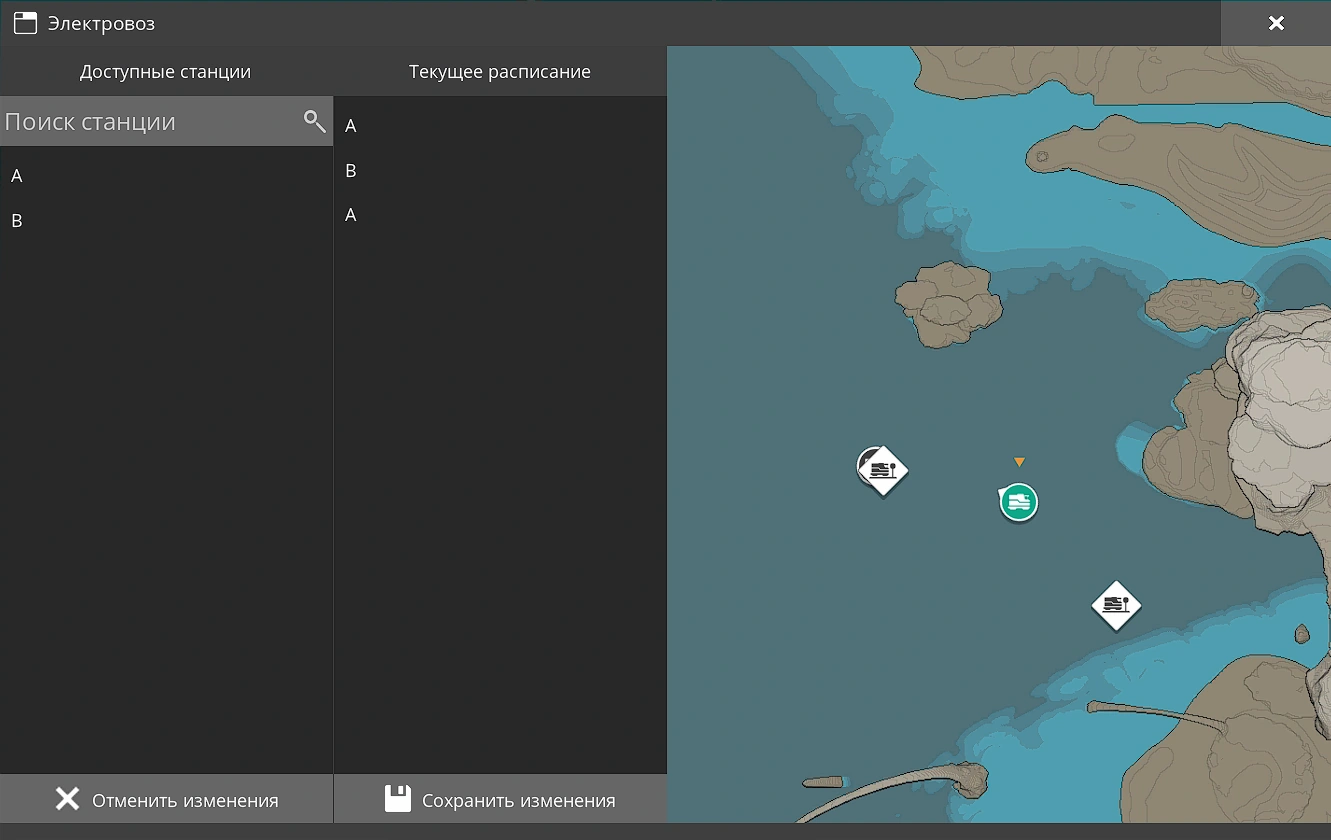
Task: Click the orange triangle above the locomotive
Action: pyautogui.click(x=1019, y=462)
